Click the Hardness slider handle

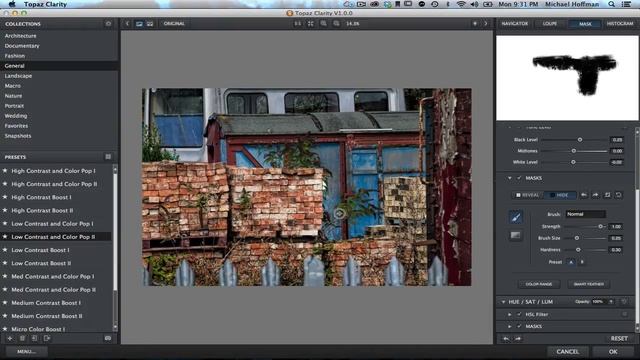pyautogui.click(x=578, y=250)
